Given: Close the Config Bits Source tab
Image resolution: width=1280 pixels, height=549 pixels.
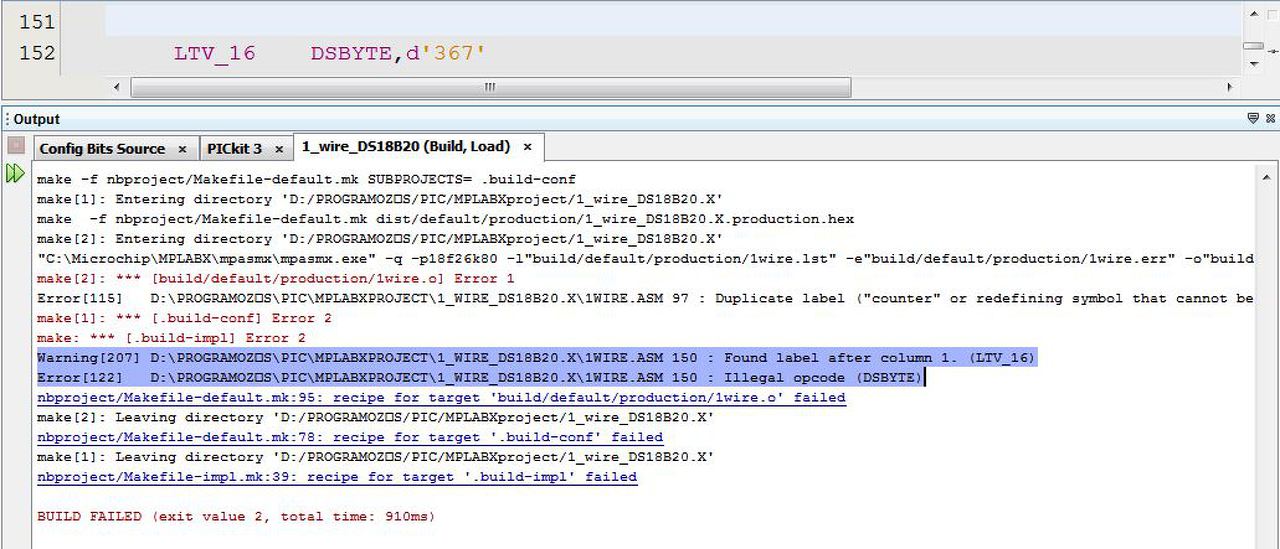Looking at the screenshot, I should coord(182,149).
